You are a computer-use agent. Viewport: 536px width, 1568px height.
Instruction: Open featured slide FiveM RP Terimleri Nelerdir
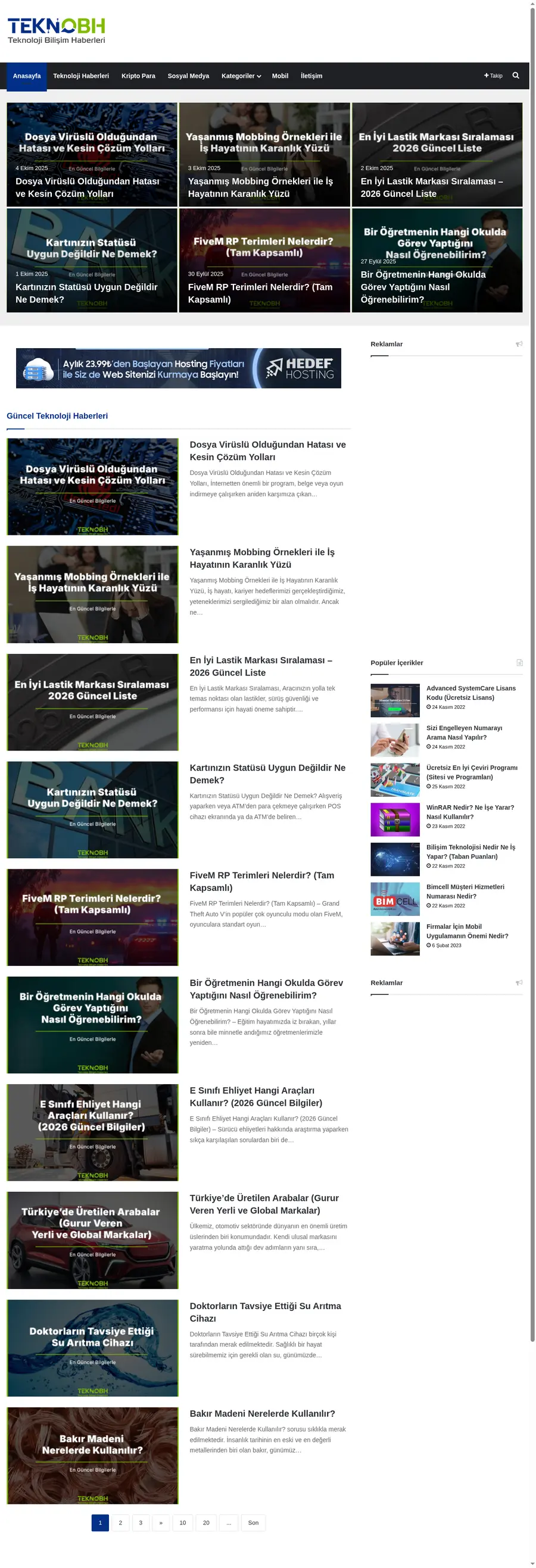(264, 261)
